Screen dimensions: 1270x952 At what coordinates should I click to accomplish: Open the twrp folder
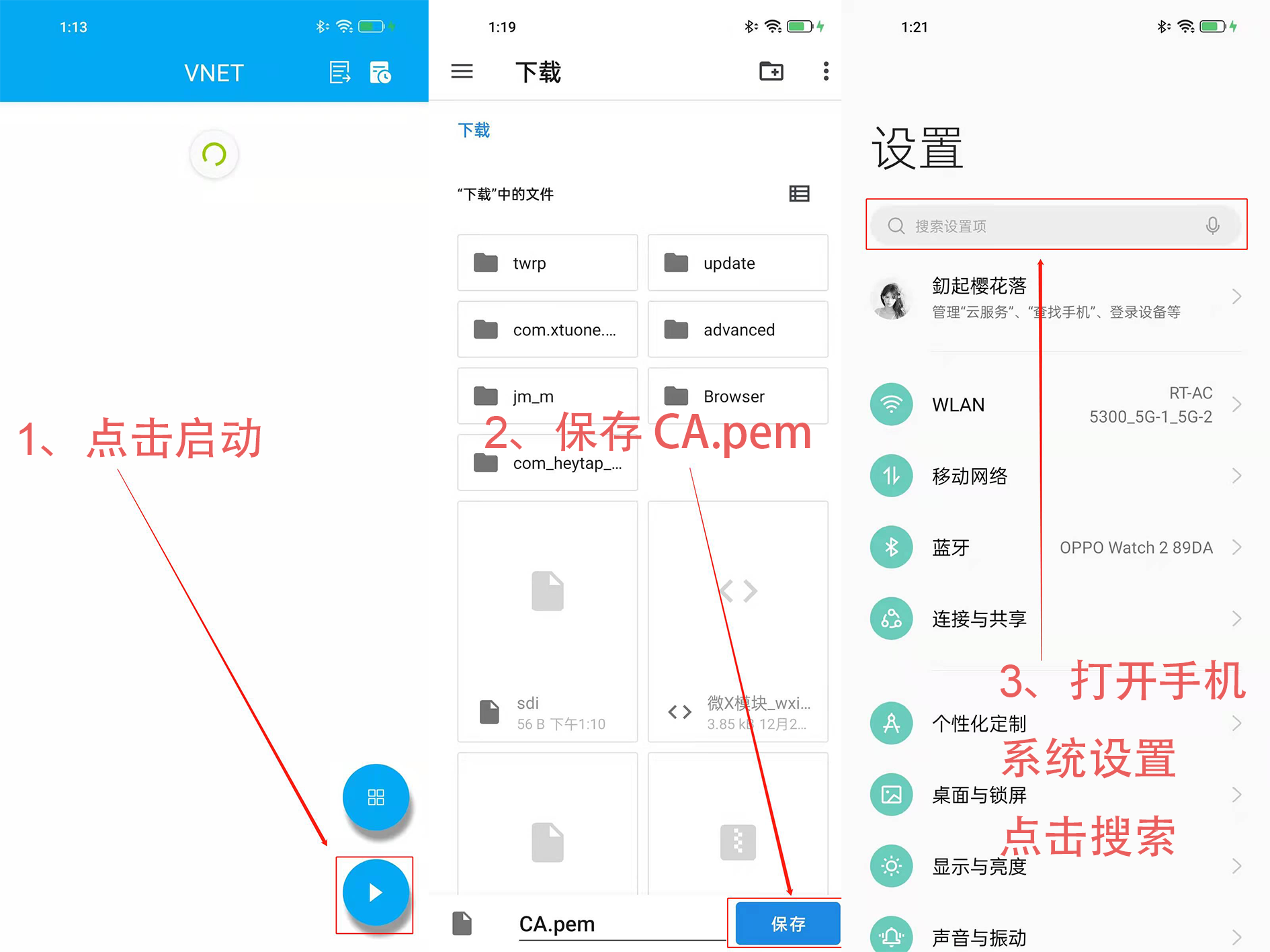coord(548,263)
